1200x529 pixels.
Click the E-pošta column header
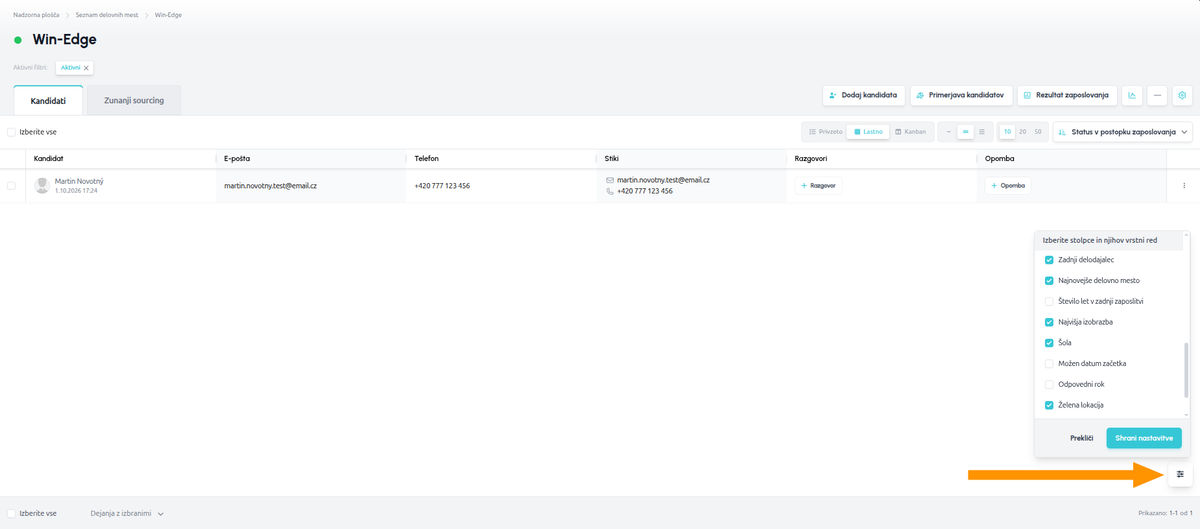[x=238, y=159]
